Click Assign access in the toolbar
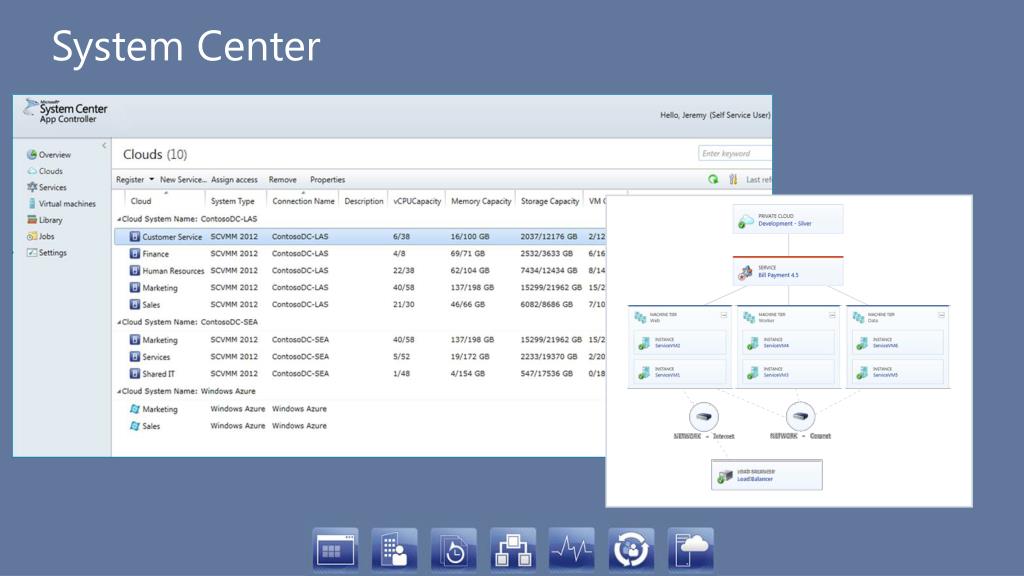The height and width of the screenshot is (576, 1024). [234, 180]
